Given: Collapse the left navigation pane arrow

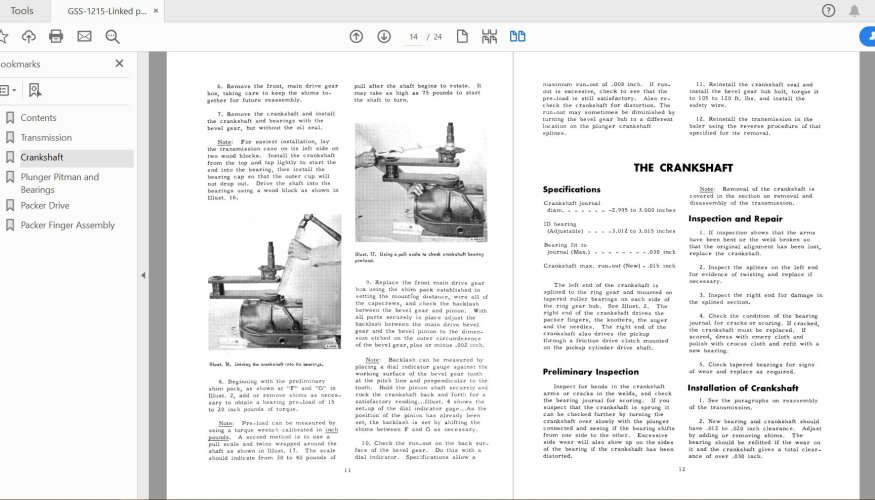Looking at the screenshot, I should tap(142, 275).
